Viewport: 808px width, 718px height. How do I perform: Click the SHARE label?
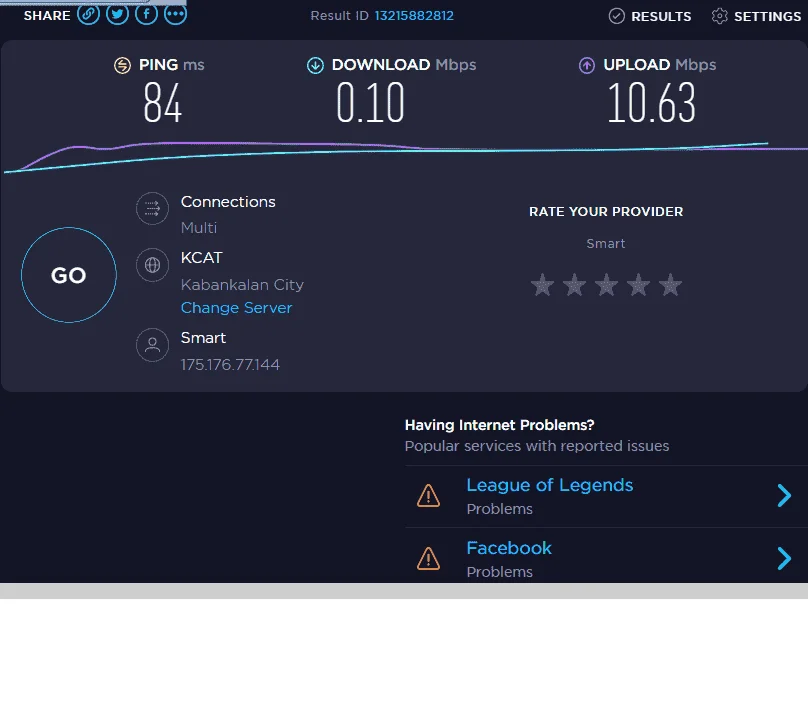pyautogui.click(x=47, y=15)
